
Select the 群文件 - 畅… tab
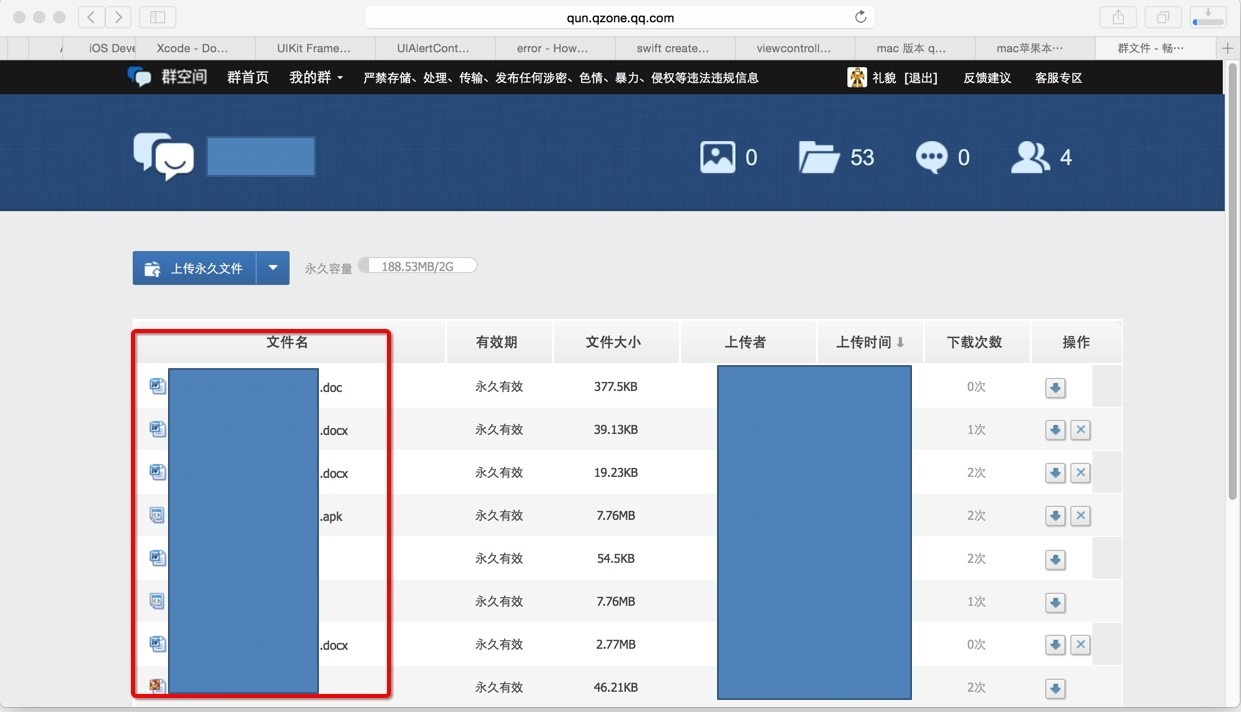(x=1155, y=48)
